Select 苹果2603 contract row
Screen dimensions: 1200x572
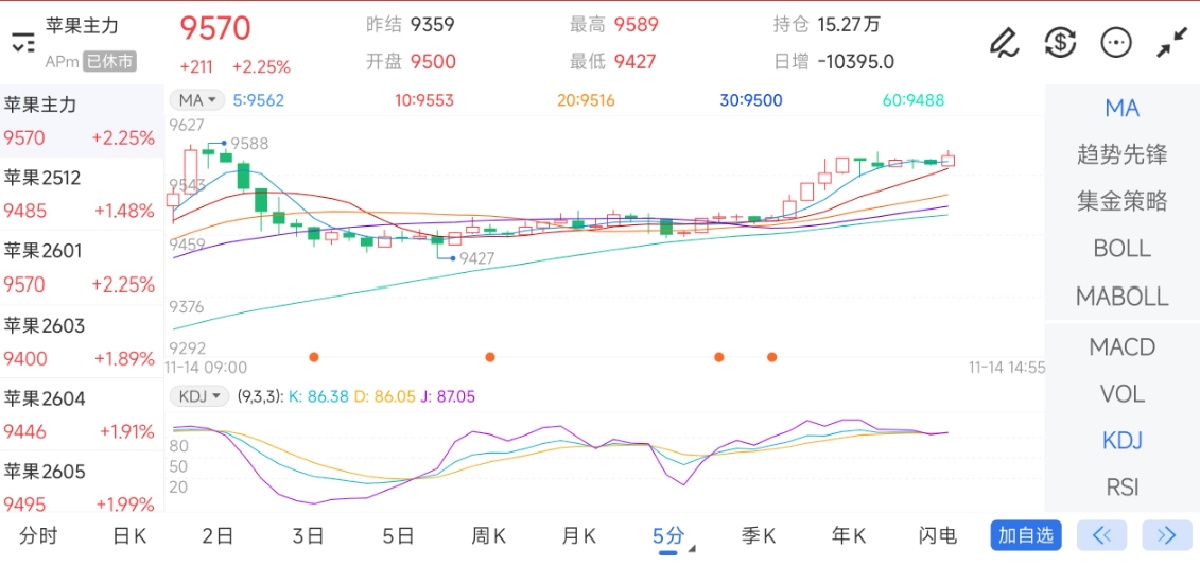(x=81, y=342)
